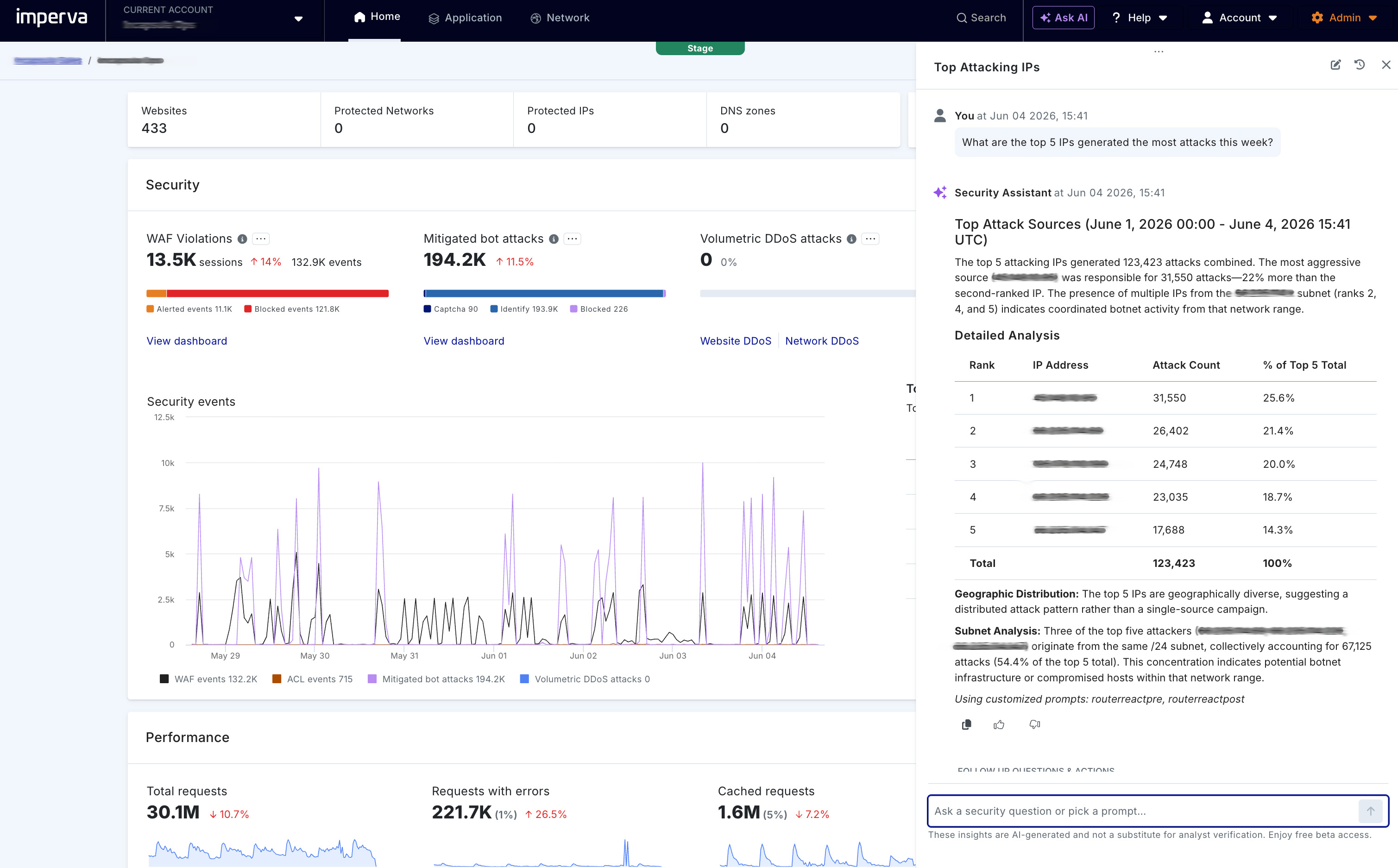Click the panel drag handle dots
The image size is (1398, 868).
pos(1159,52)
